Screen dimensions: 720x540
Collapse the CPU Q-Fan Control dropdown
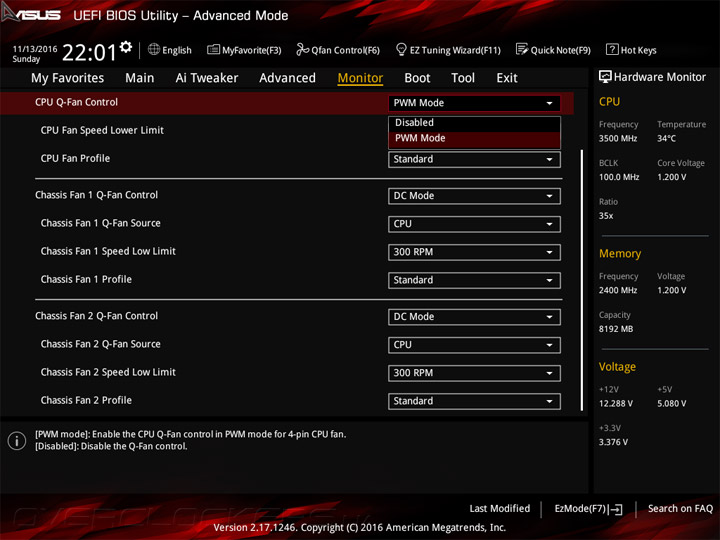pyautogui.click(x=474, y=103)
